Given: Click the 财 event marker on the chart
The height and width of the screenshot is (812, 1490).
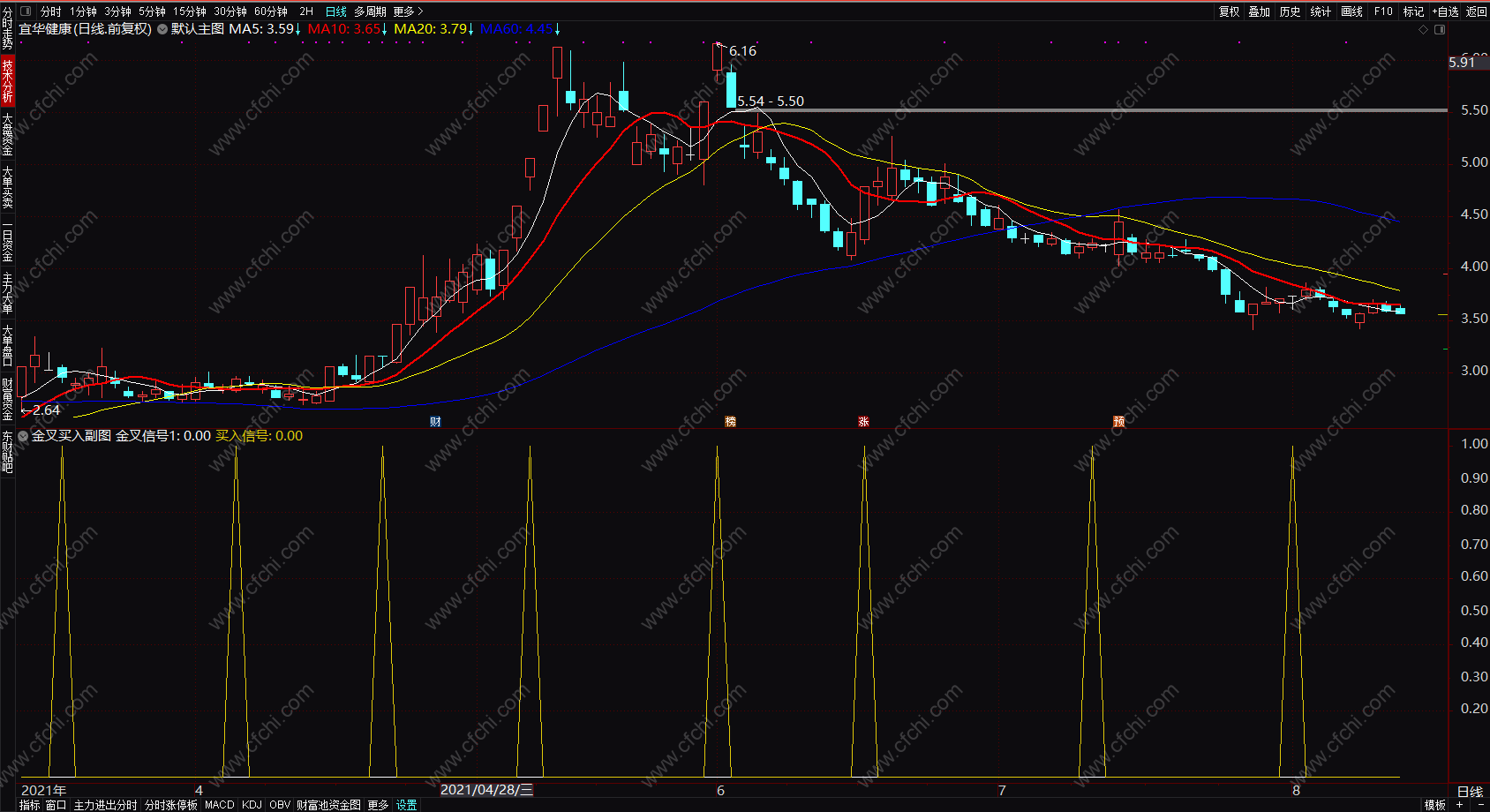Looking at the screenshot, I should click(x=435, y=422).
